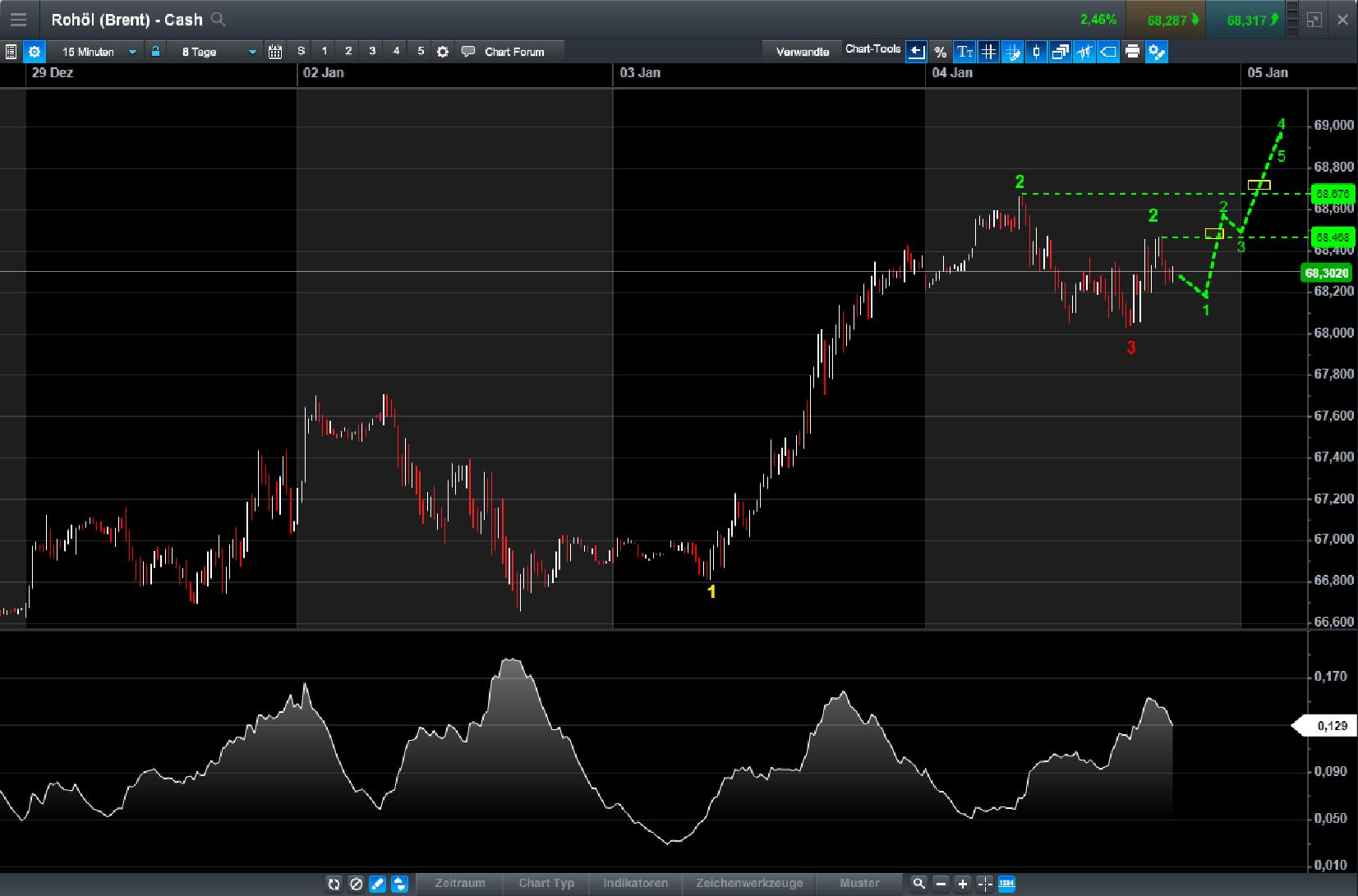Open the Zeichenwerkzeuge menu

pos(748,885)
